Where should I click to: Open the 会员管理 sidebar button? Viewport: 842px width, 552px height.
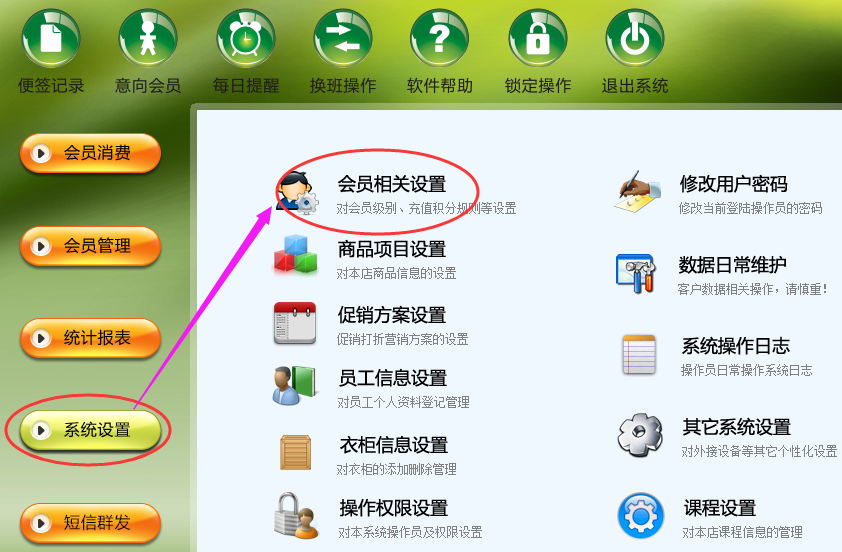pyautogui.click(x=90, y=246)
